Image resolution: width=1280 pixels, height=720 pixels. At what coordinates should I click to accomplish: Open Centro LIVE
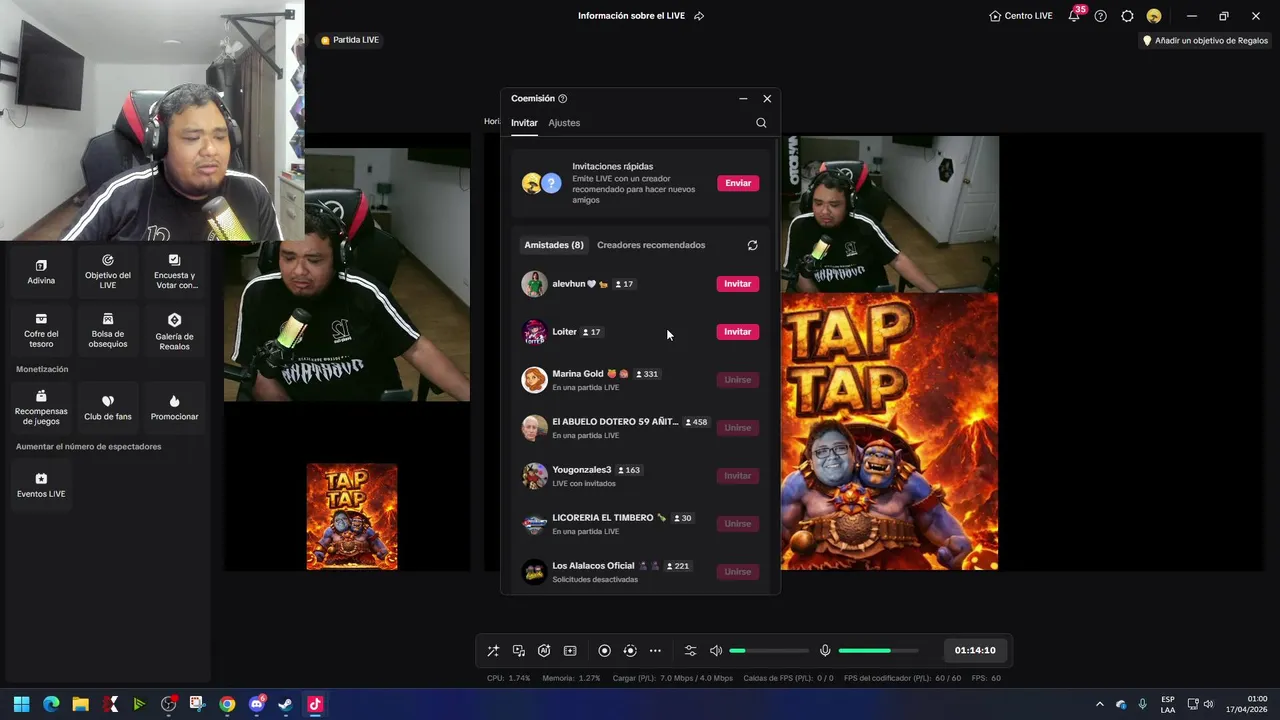coord(1020,16)
